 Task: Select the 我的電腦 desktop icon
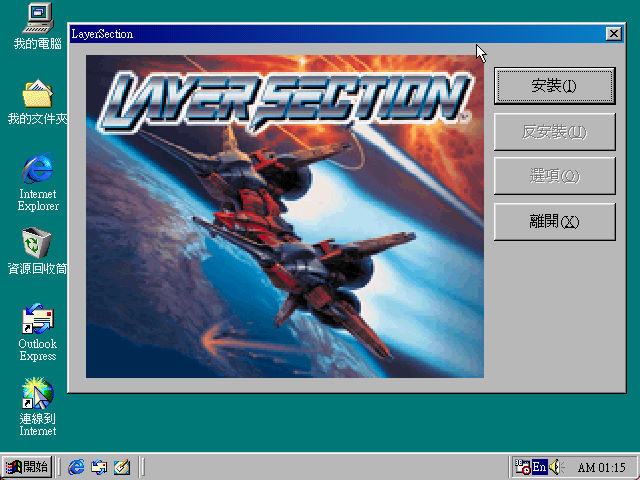[x=38, y=27]
